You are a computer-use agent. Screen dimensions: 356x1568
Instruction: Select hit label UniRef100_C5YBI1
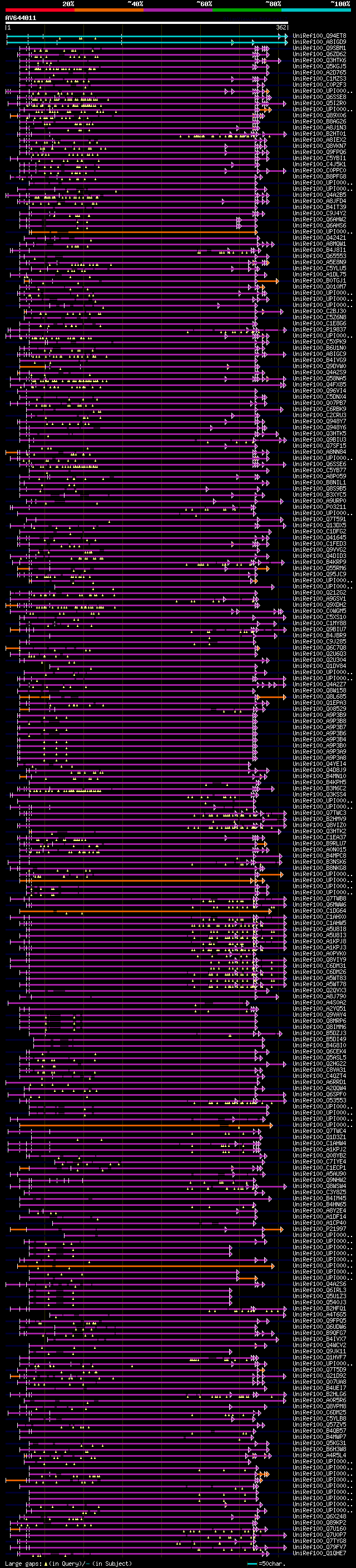[319, 159]
